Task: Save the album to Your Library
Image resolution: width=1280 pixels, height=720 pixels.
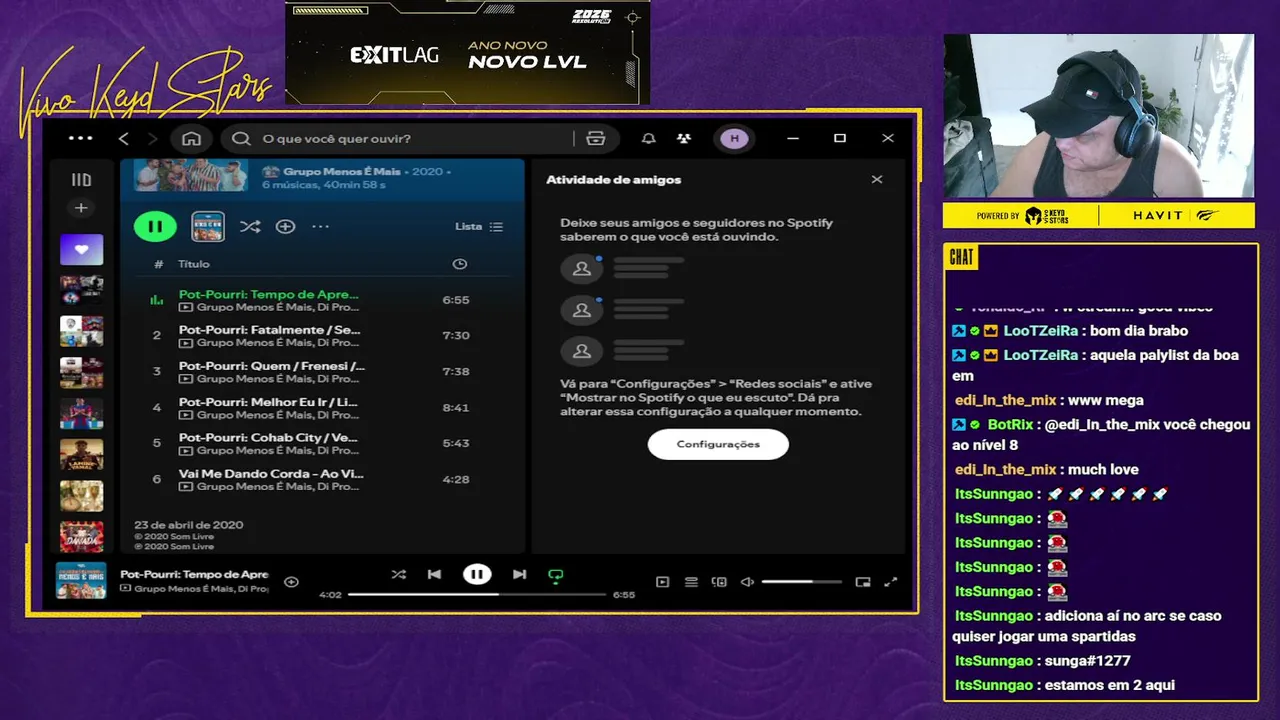Action: (x=285, y=227)
